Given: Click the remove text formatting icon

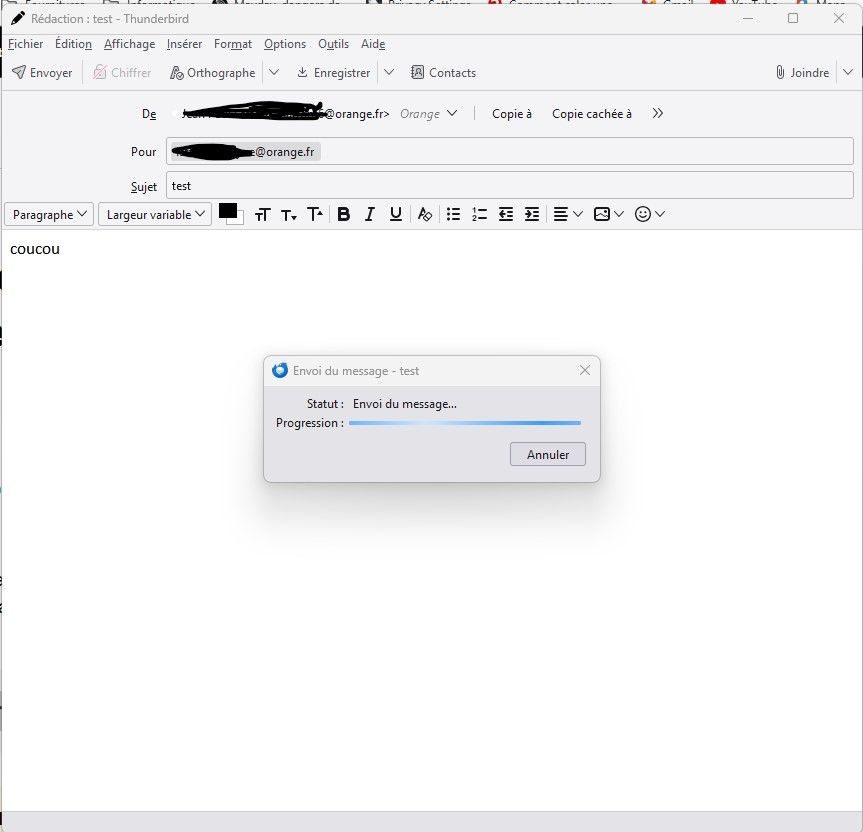Looking at the screenshot, I should point(425,214).
